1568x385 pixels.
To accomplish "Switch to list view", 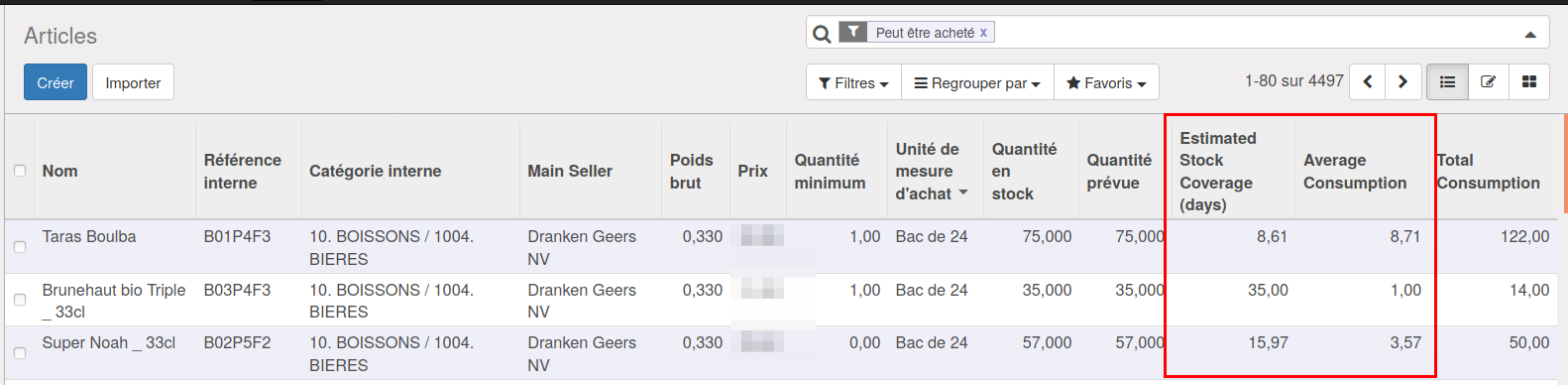I will (1447, 82).
